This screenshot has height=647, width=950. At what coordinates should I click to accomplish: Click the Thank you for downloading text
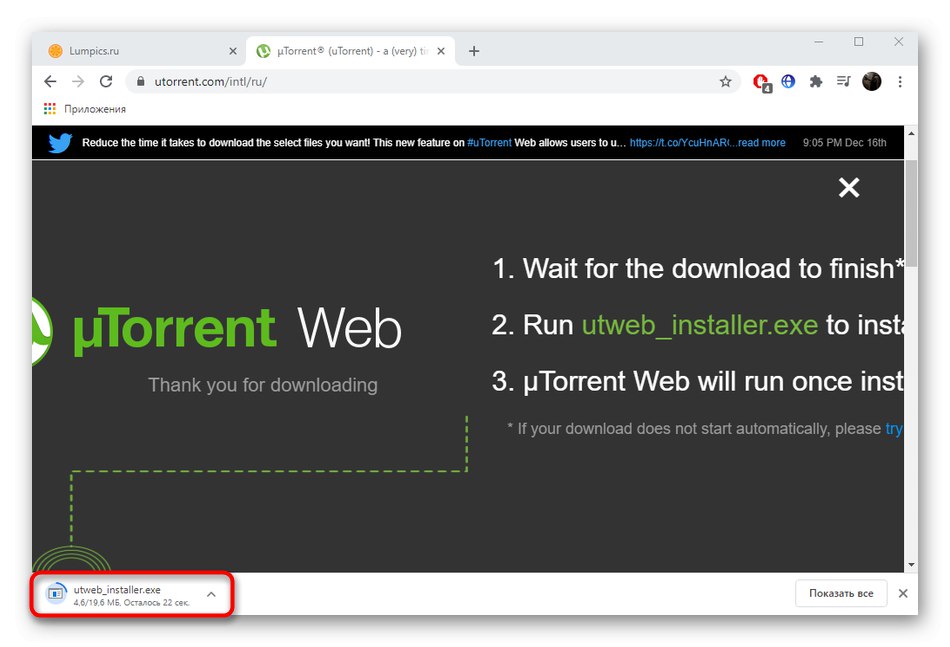263,385
